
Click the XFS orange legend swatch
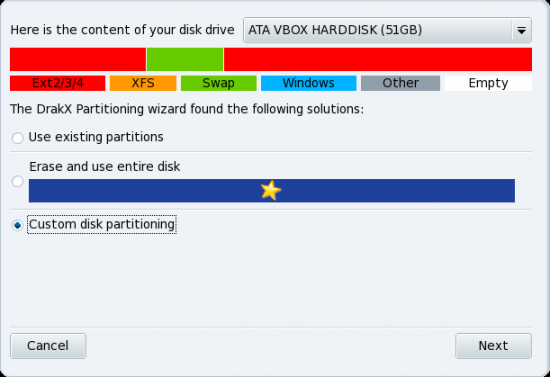coord(143,83)
